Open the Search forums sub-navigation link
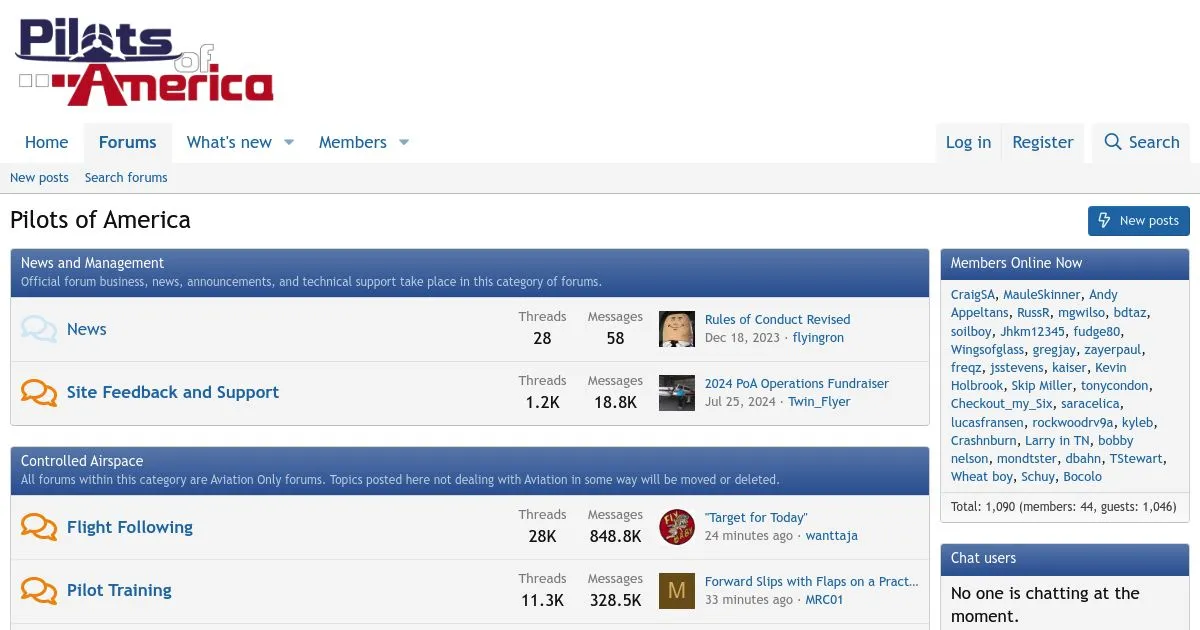The height and width of the screenshot is (630, 1200). click(126, 178)
